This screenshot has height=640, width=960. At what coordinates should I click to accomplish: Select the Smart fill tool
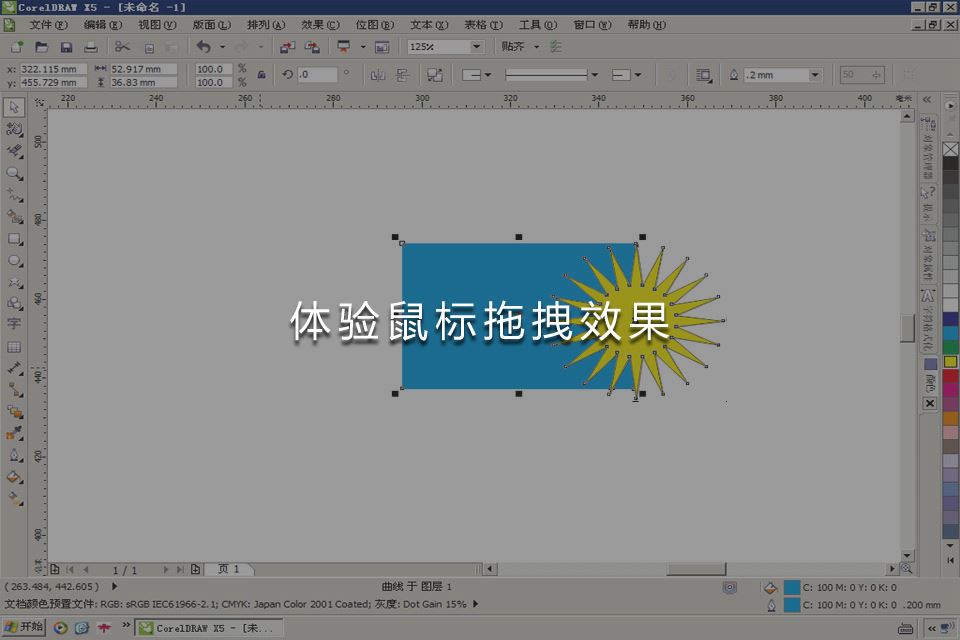[14, 217]
